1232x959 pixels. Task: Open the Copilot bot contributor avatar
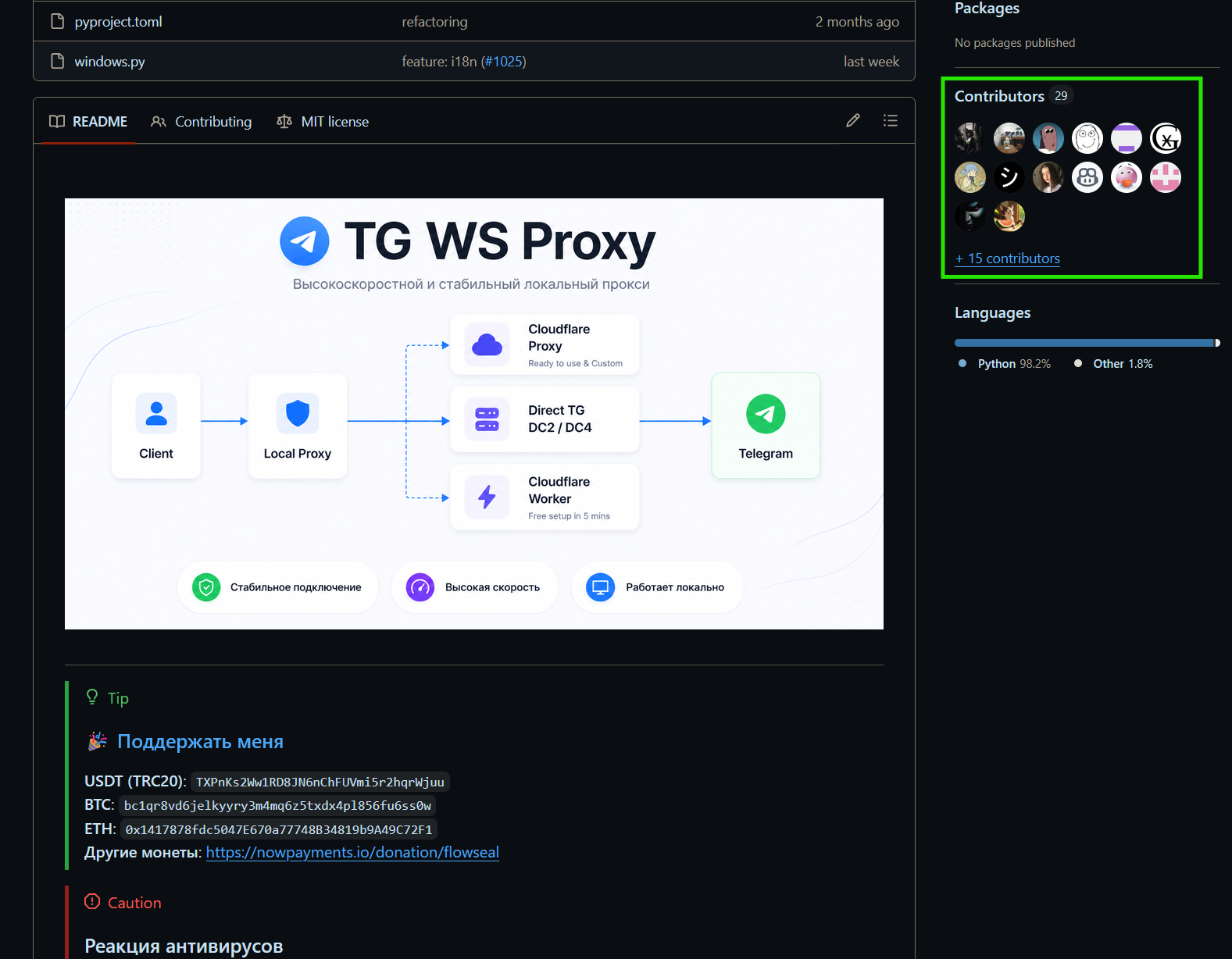pos(1087,177)
